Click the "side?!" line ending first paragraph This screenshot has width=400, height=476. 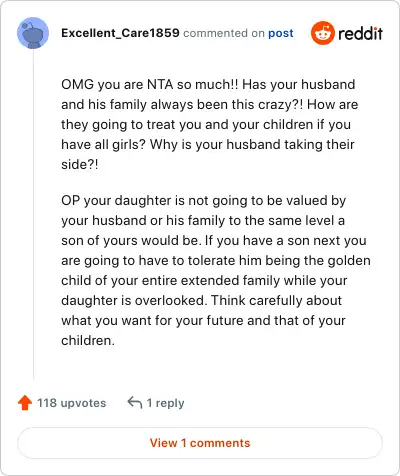pos(80,164)
